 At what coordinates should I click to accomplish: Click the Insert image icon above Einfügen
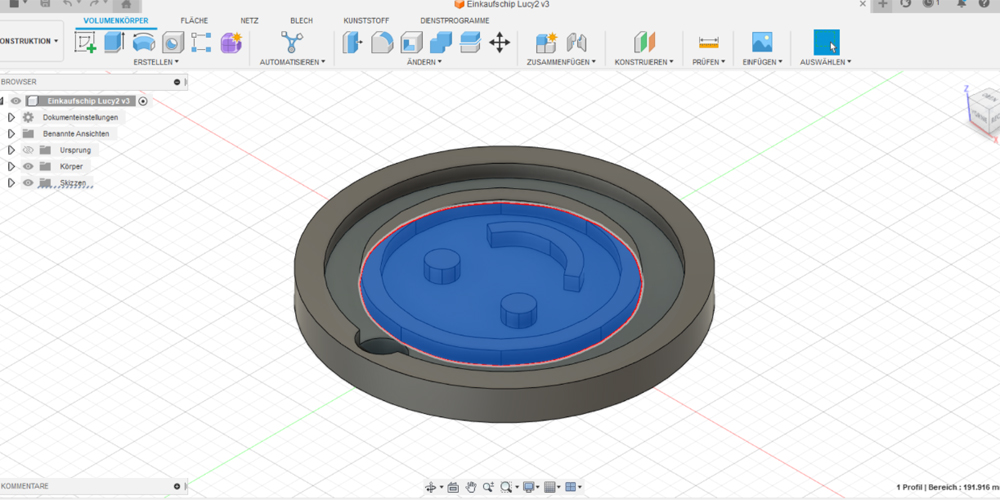pyautogui.click(x=762, y=42)
